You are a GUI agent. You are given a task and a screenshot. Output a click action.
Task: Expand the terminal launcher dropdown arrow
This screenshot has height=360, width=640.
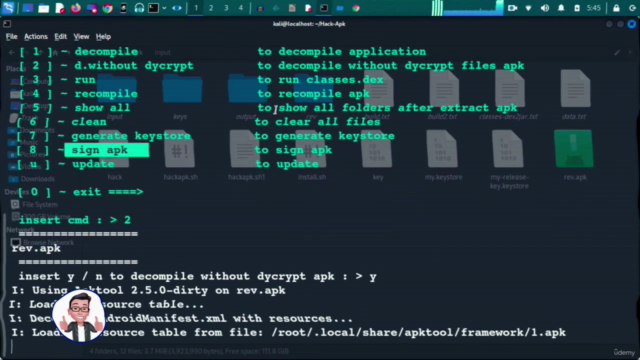164,8
